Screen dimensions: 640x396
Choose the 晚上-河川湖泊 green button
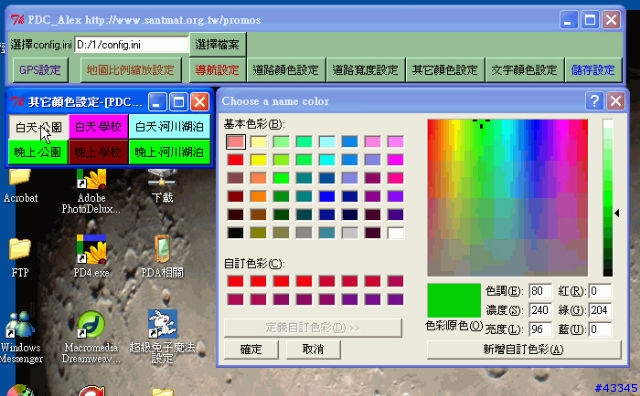(x=169, y=152)
